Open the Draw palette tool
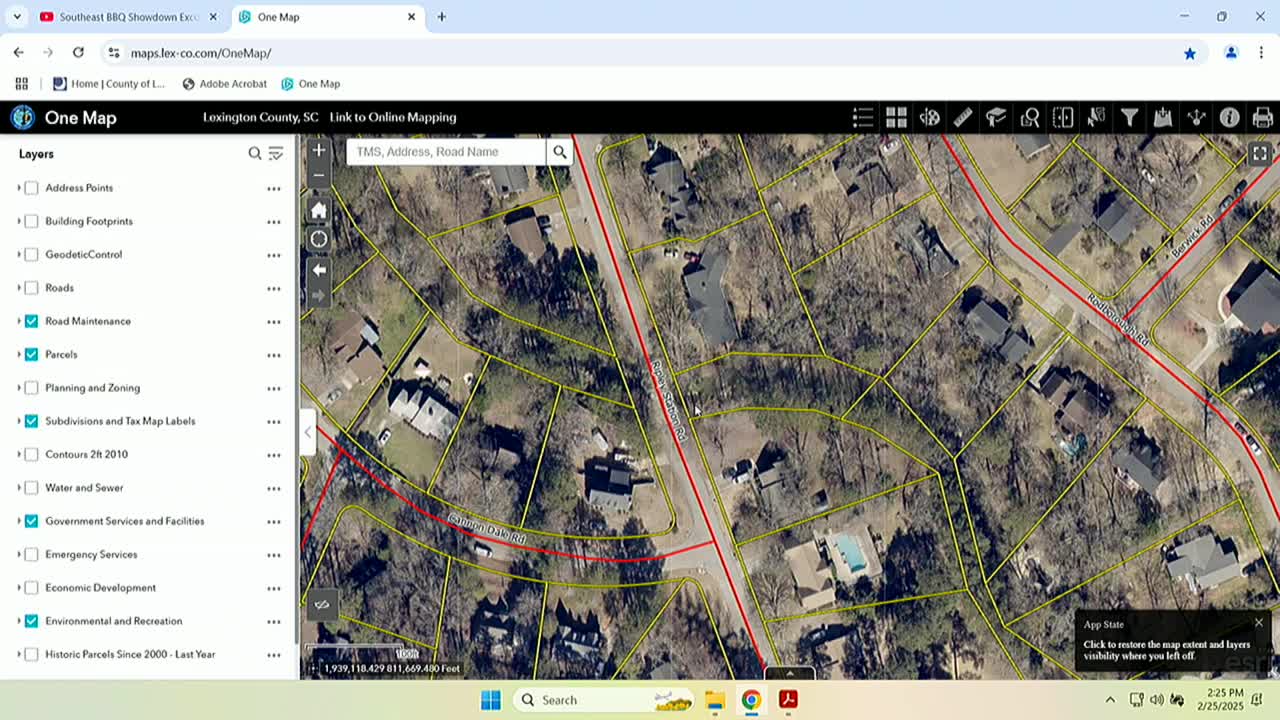 point(930,118)
